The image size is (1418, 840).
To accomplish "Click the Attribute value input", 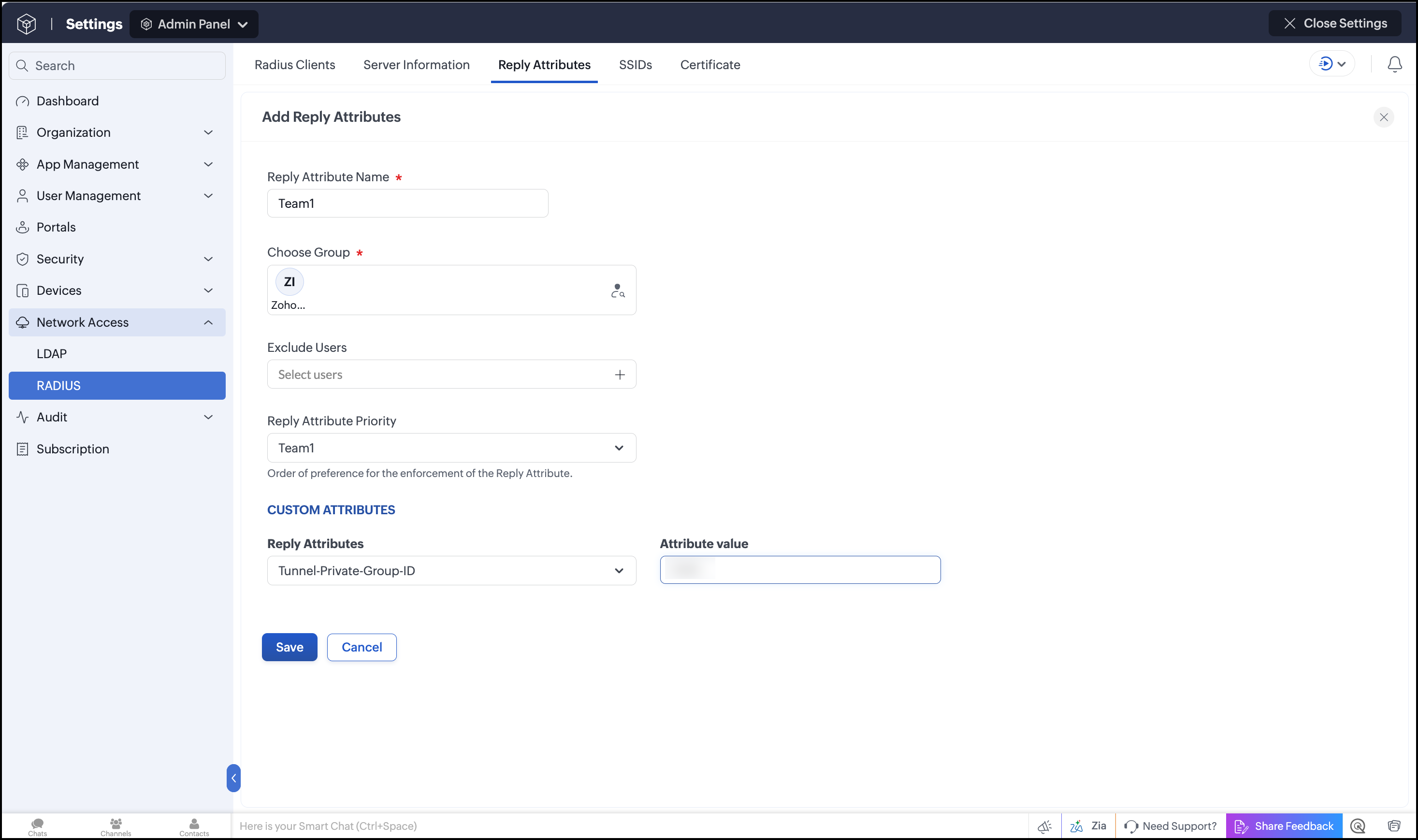I will (800, 570).
